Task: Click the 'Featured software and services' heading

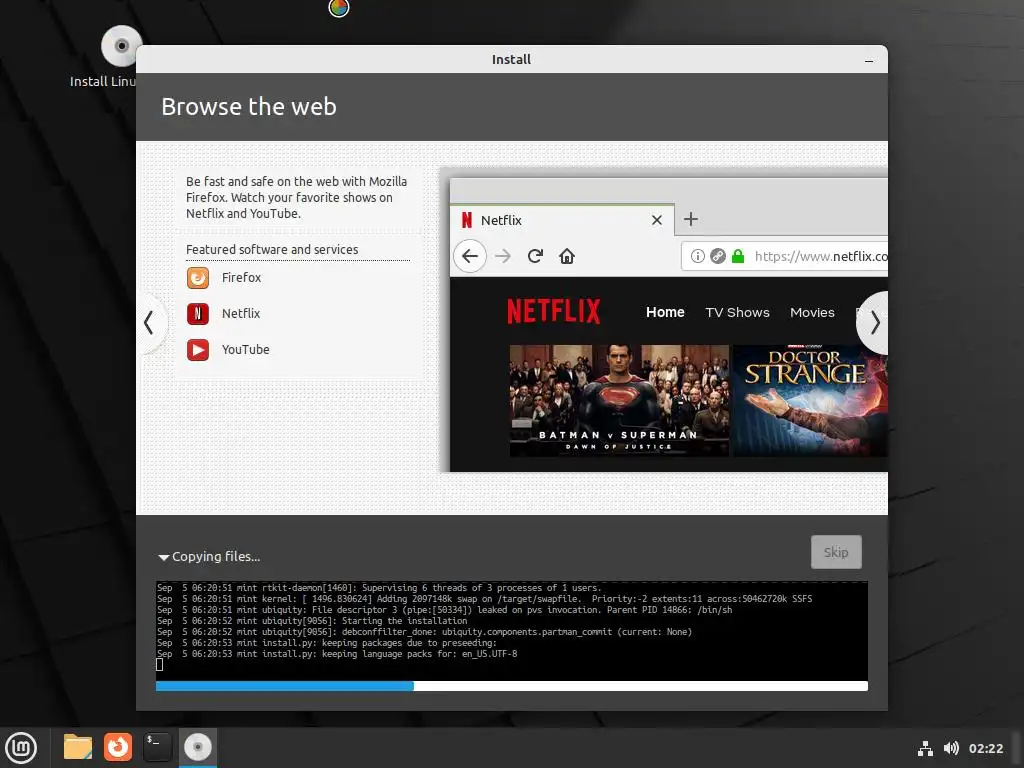Action: 272,249
